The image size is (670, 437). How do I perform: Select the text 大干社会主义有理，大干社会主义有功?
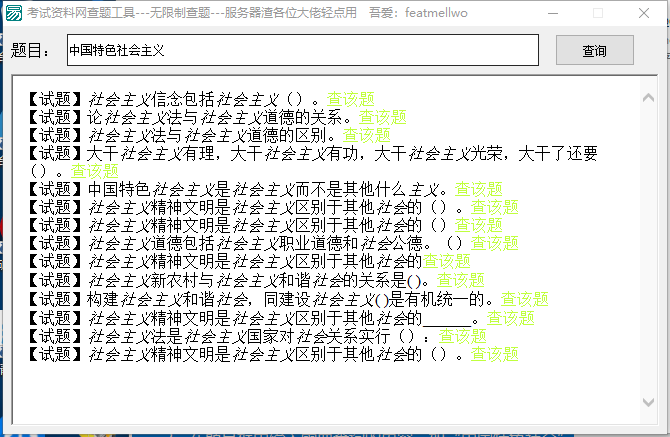[222, 153]
